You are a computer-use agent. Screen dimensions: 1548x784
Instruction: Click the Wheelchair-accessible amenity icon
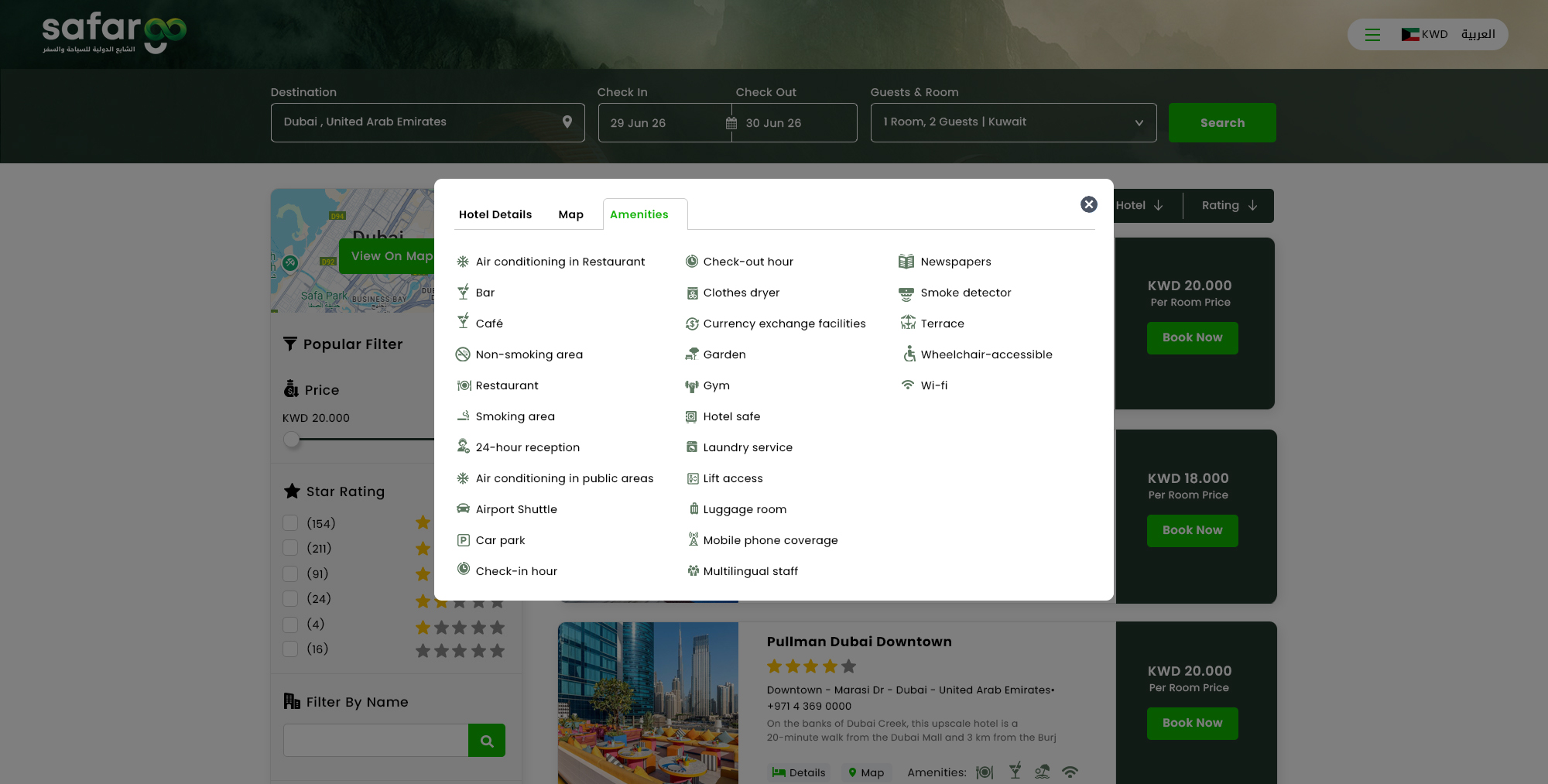pyautogui.click(x=909, y=354)
